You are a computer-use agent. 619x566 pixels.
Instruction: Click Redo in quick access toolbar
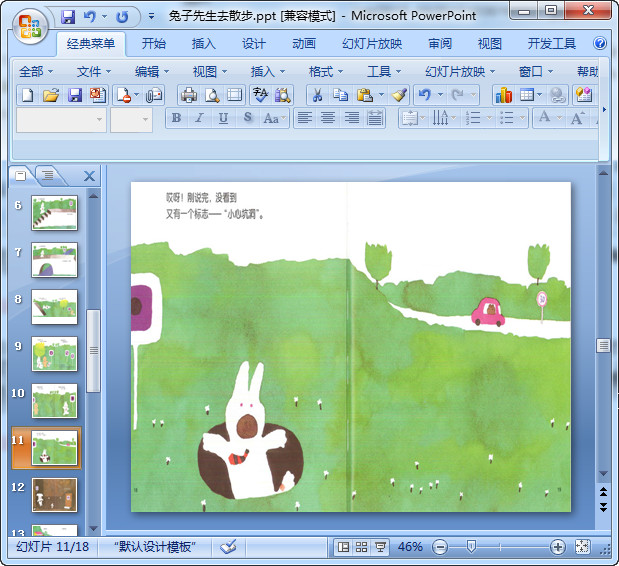coord(122,17)
